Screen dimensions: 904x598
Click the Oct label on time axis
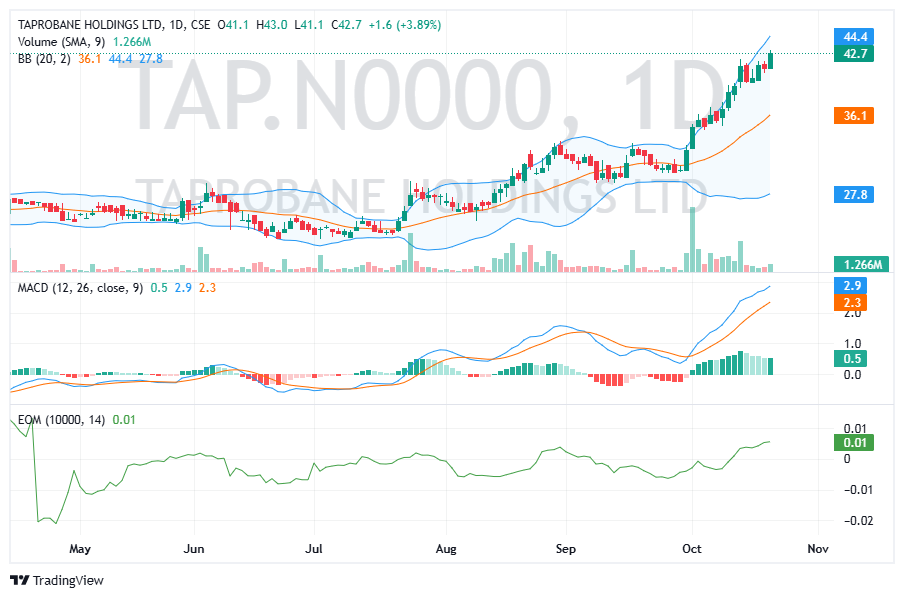691,548
